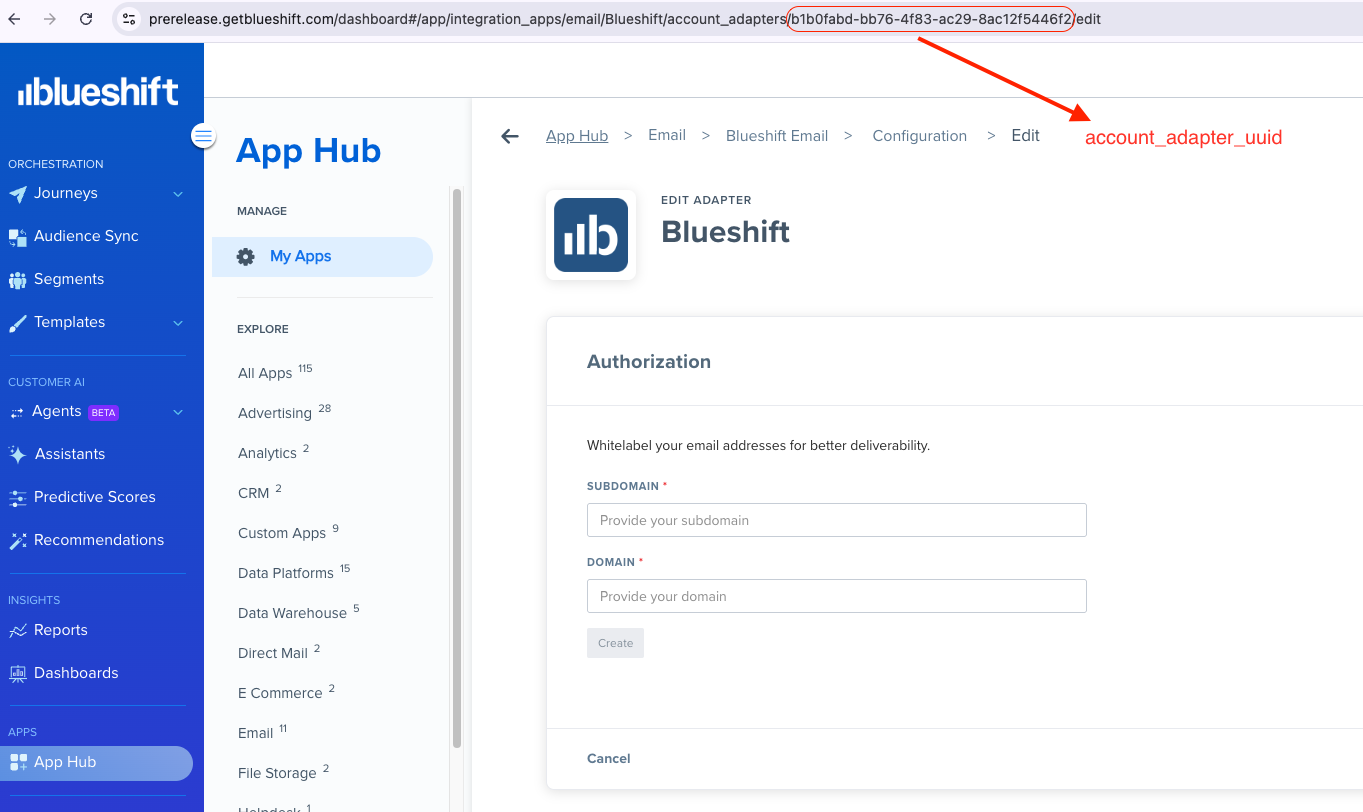Select App Hub in sidebar
The height and width of the screenshot is (812, 1363).
coord(97,763)
